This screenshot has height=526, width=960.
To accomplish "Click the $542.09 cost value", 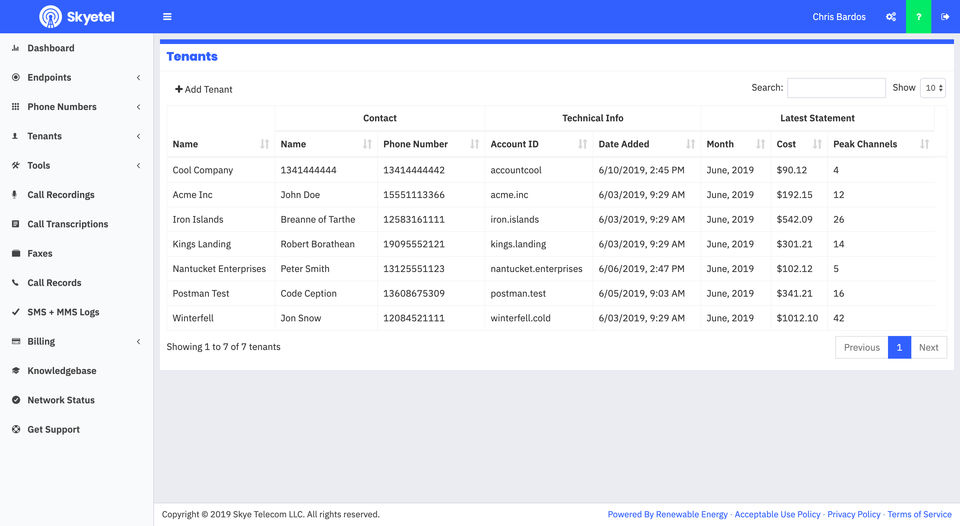I will 795,219.
